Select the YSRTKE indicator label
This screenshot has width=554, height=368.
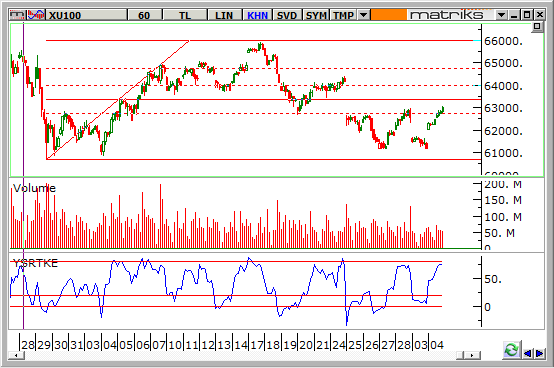coord(35,263)
